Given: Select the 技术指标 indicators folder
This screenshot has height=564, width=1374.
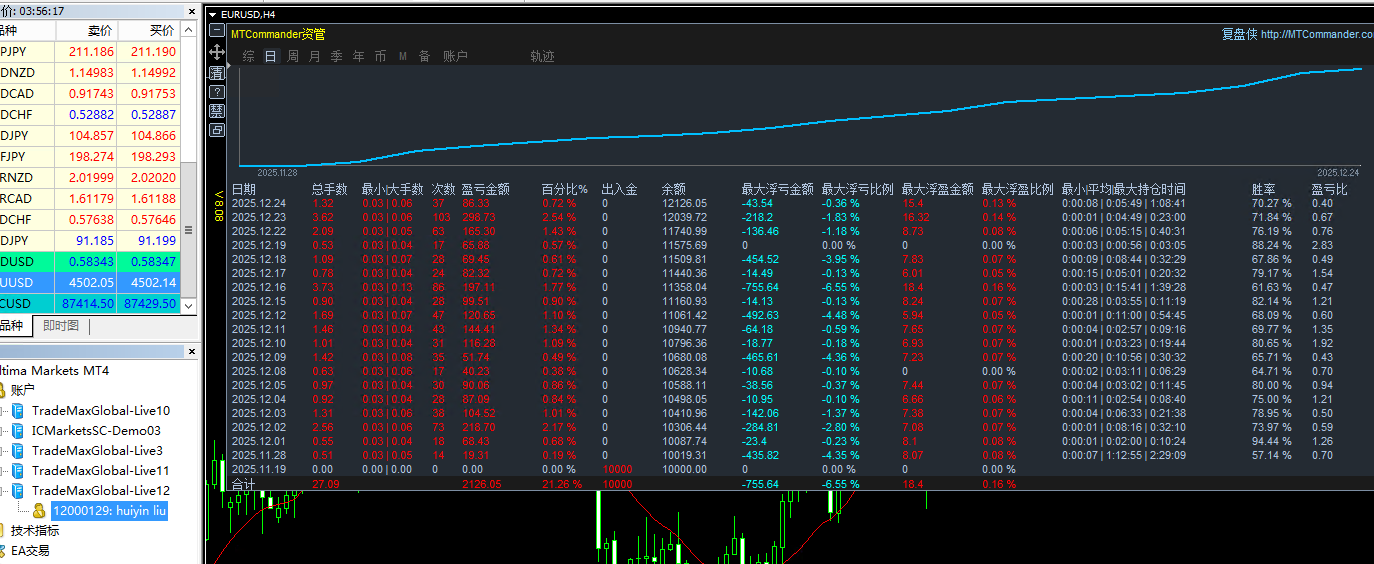Looking at the screenshot, I should (x=35, y=531).
